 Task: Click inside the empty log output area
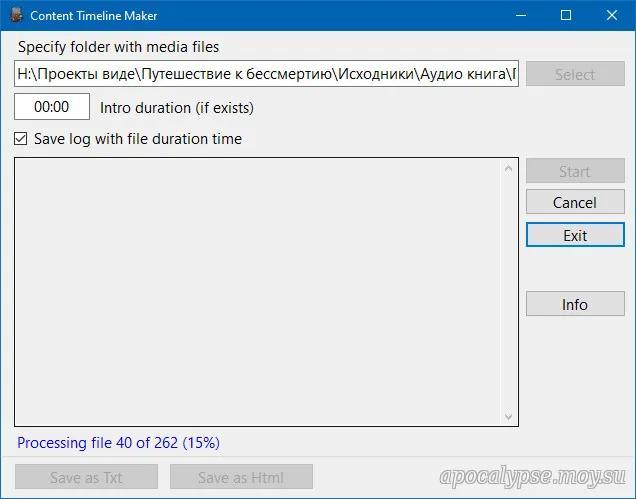pyautogui.click(x=258, y=292)
